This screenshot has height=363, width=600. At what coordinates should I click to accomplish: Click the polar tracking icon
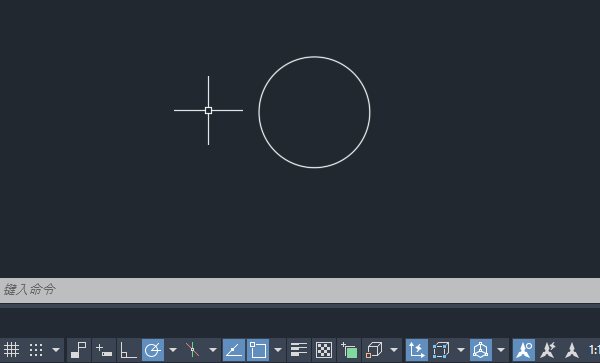(153, 350)
